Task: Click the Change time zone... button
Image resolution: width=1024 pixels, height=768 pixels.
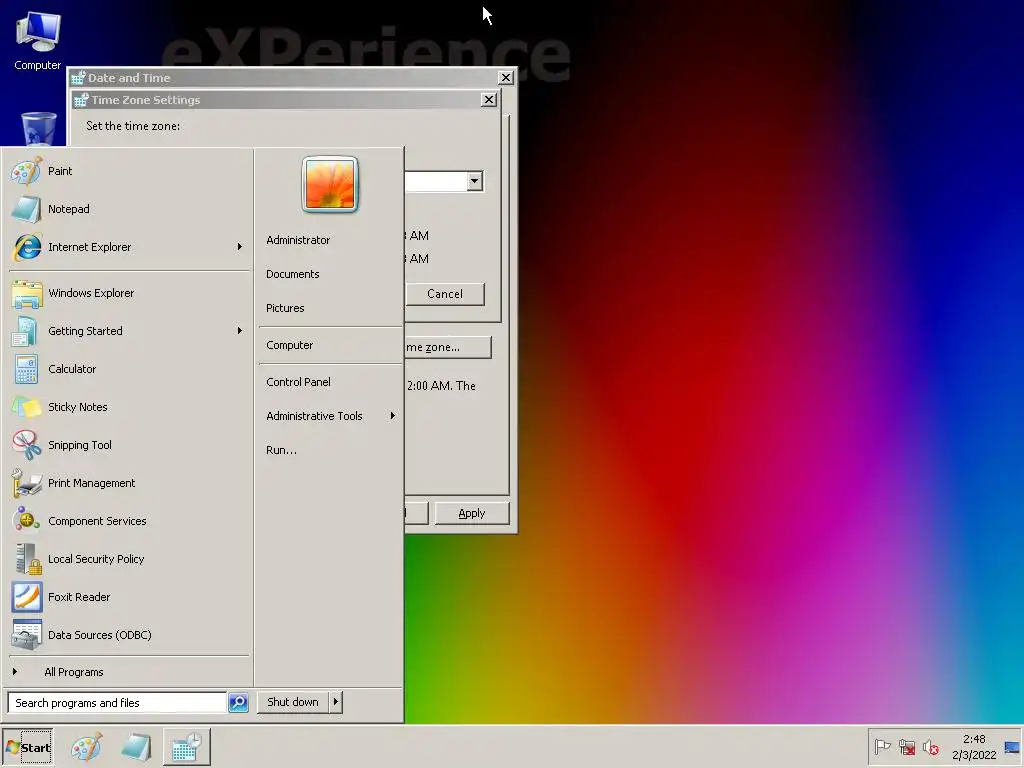Action: tap(447, 347)
